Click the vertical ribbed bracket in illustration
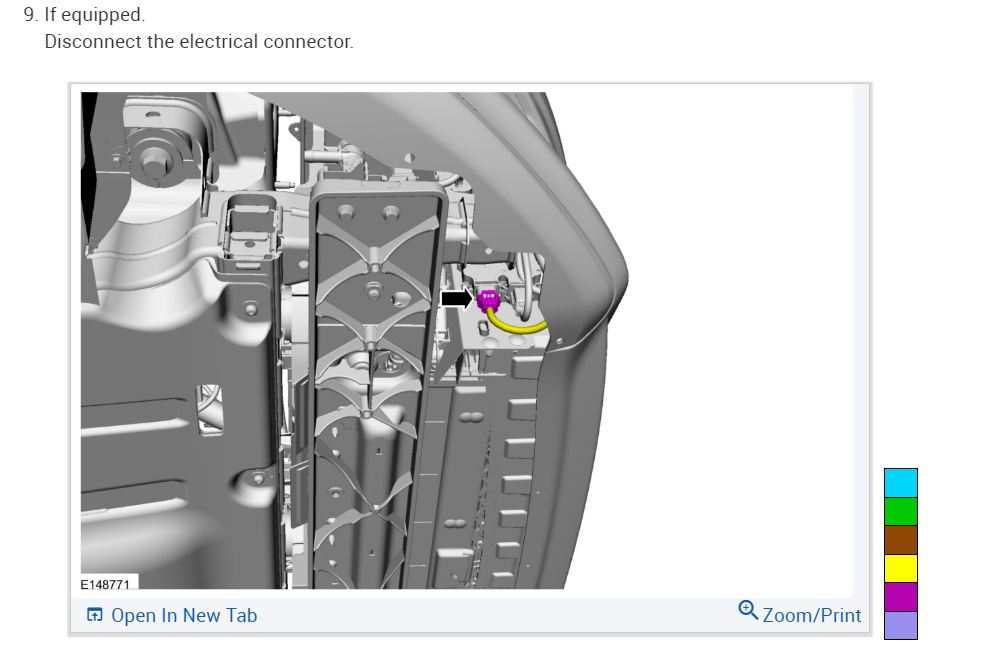The width and height of the screenshot is (1005, 653). pyautogui.click(x=375, y=384)
